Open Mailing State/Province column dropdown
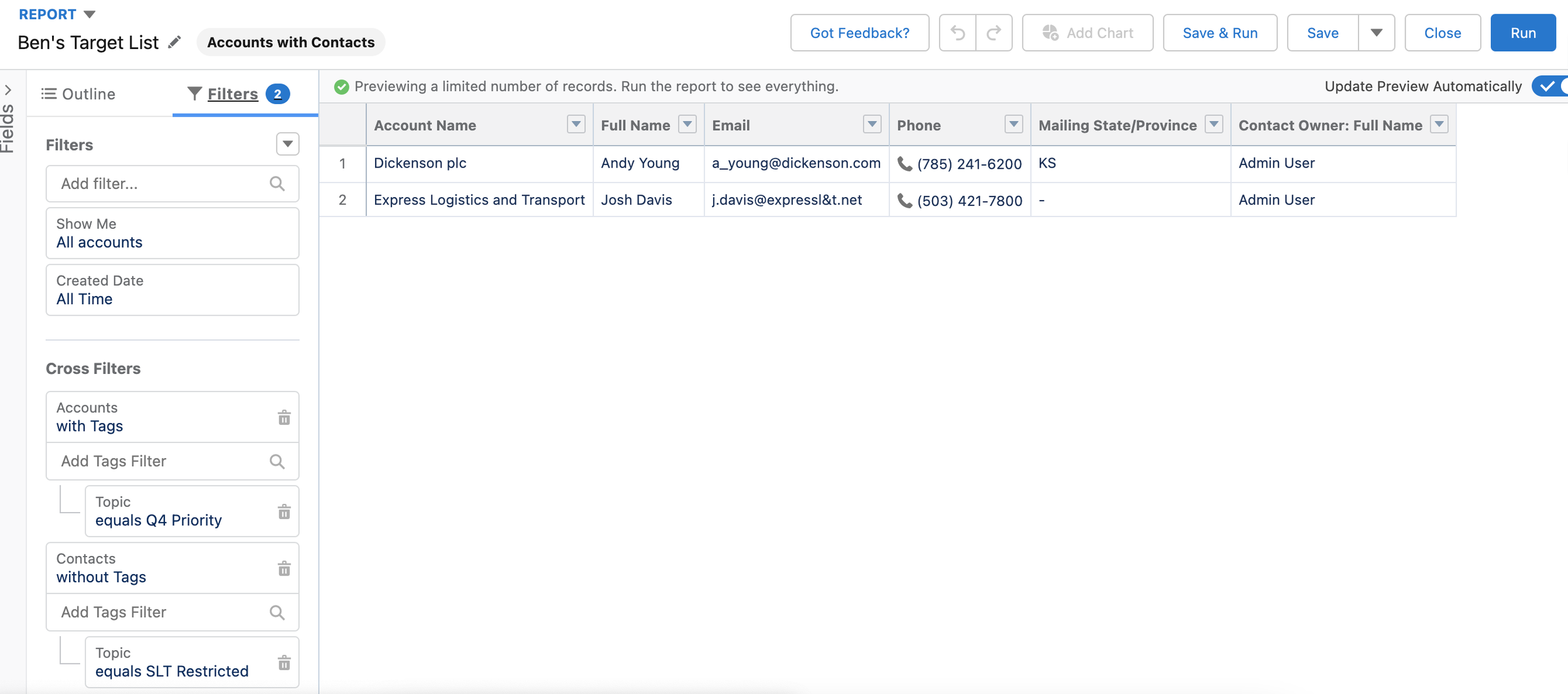The width and height of the screenshot is (1568, 694). coord(1214,124)
